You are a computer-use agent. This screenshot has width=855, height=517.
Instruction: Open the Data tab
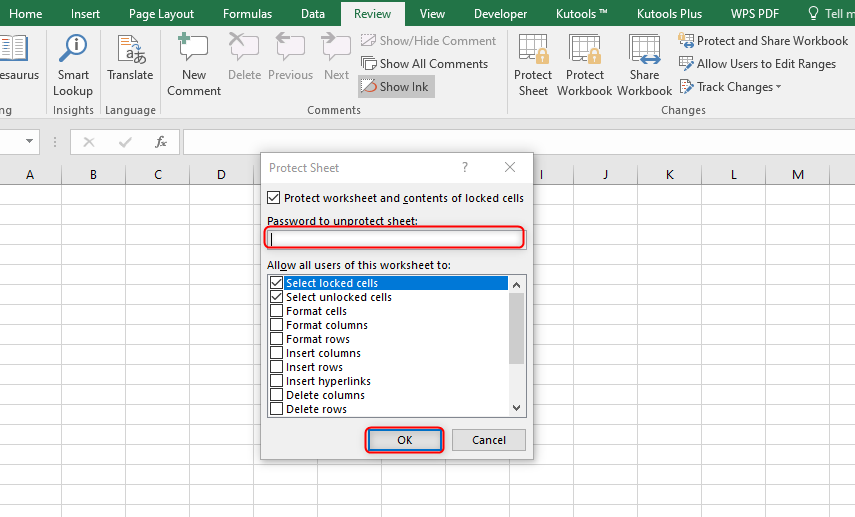pyautogui.click(x=313, y=14)
